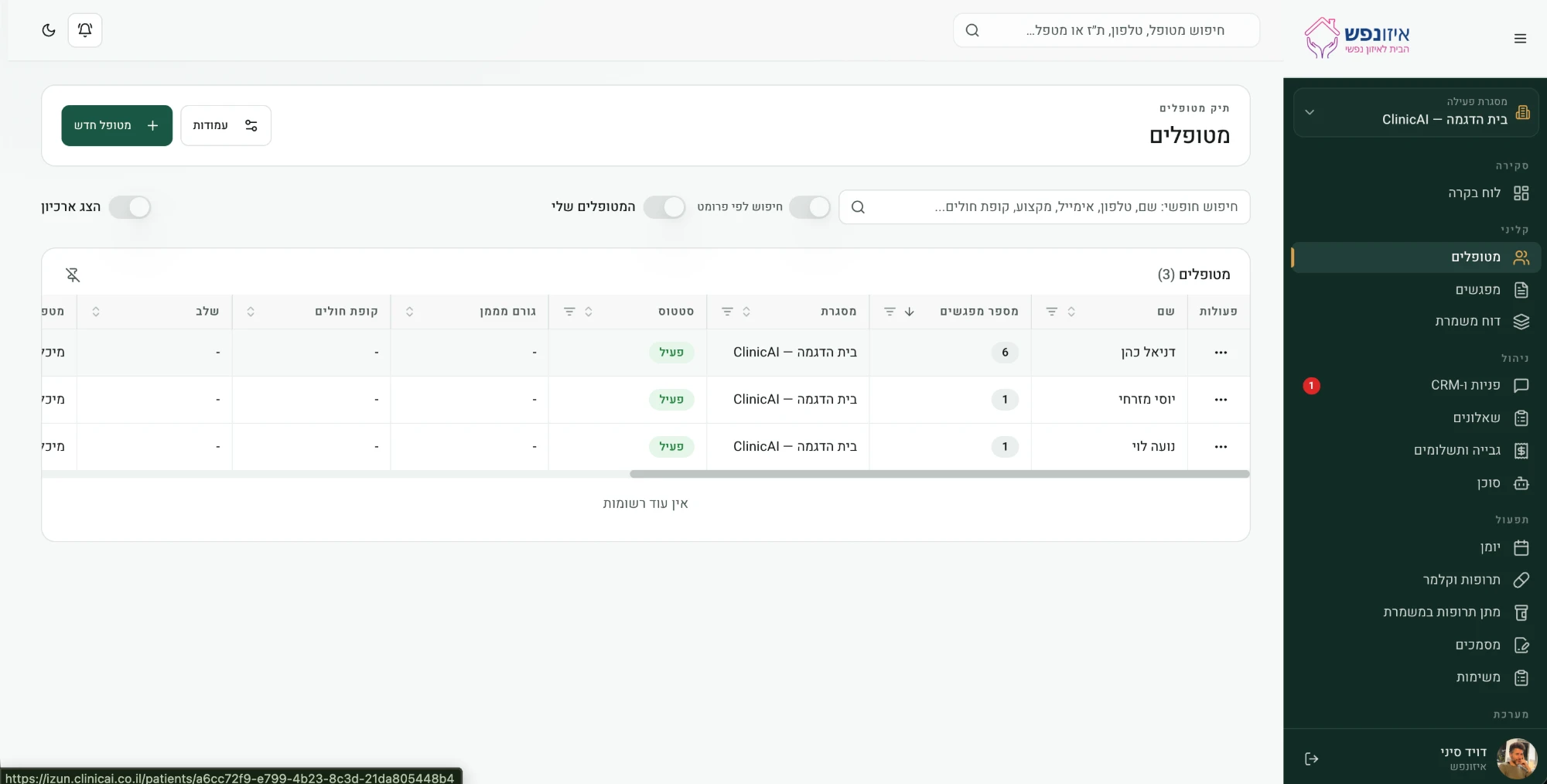Open the עמודות columns selector
This screenshot has width=1547, height=784.
coord(226,125)
